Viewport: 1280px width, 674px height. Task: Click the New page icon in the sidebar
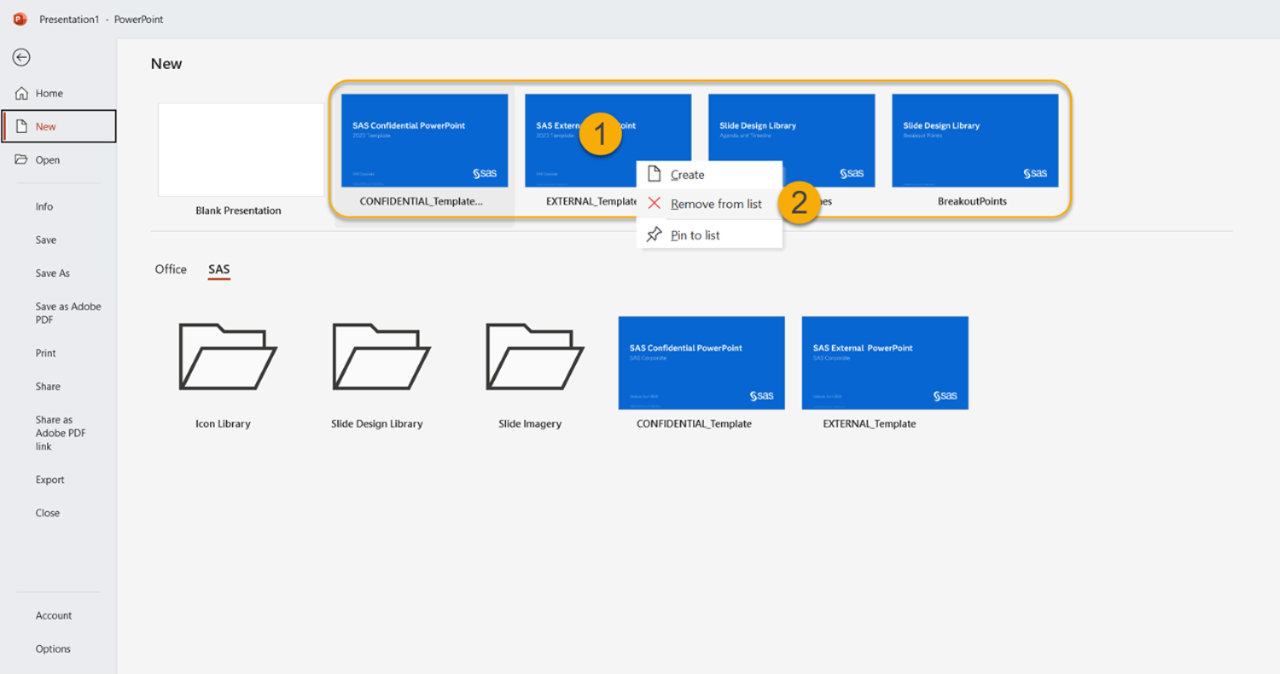(x=21, y=126)
